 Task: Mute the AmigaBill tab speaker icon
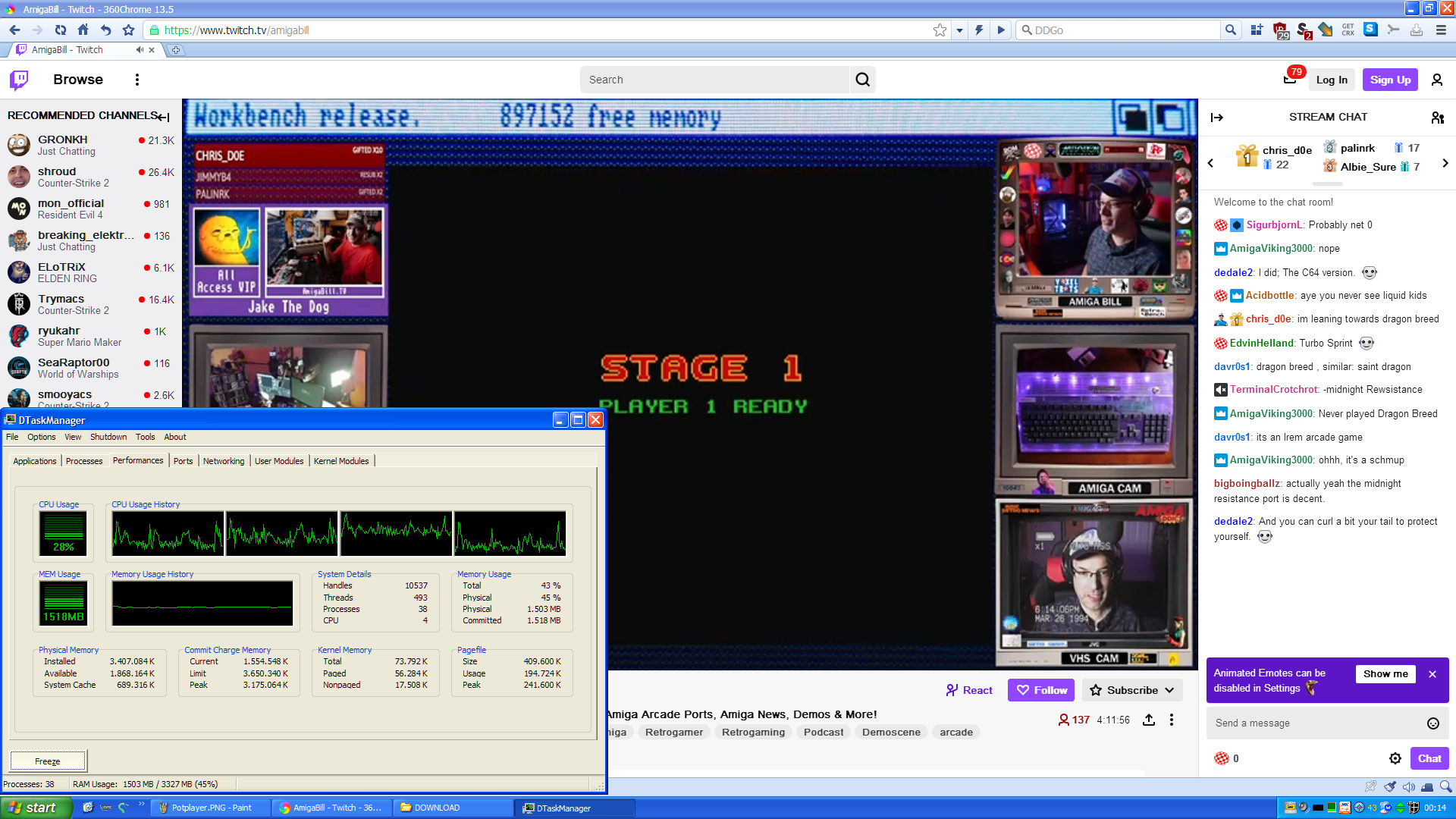[x=139, y=49]
